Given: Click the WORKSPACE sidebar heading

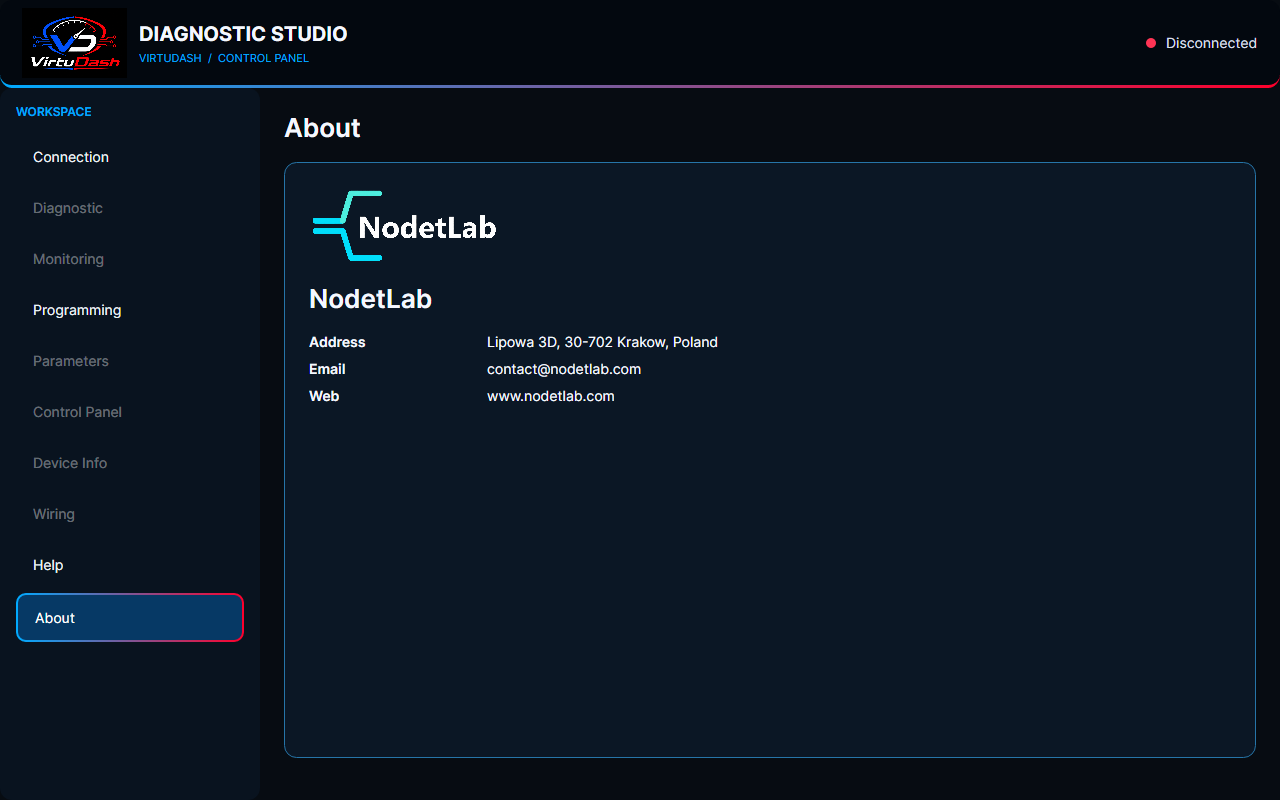Looking at the screenshot, I should (54, 112).
